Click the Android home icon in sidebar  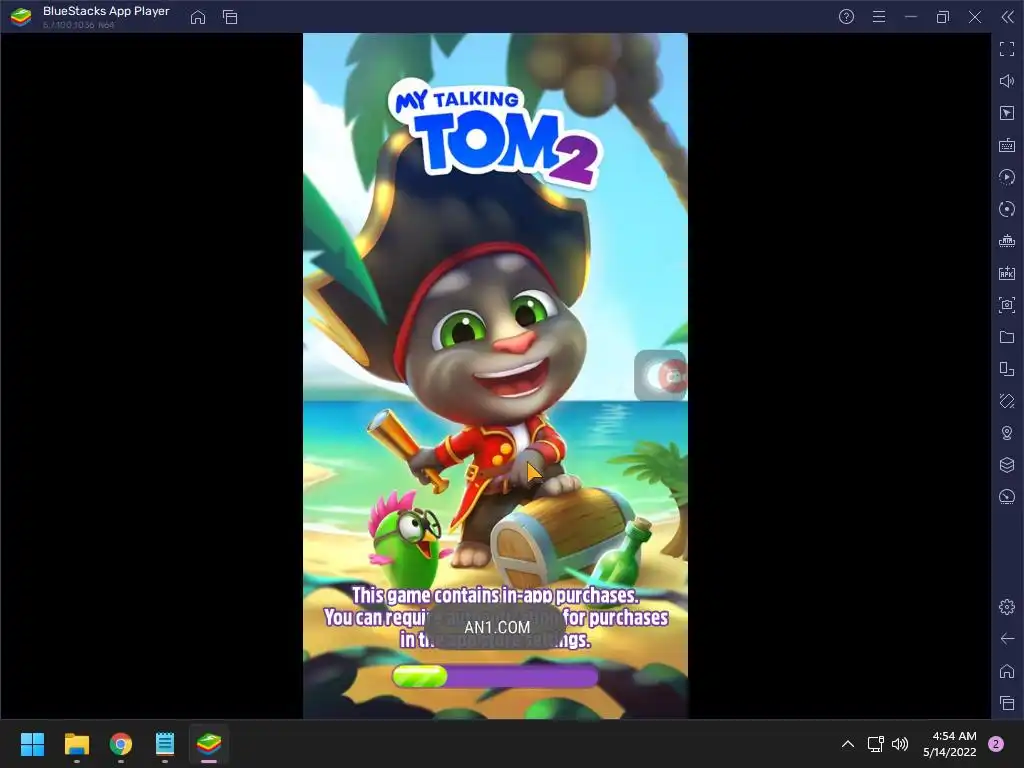click(x=1006, y=671)
